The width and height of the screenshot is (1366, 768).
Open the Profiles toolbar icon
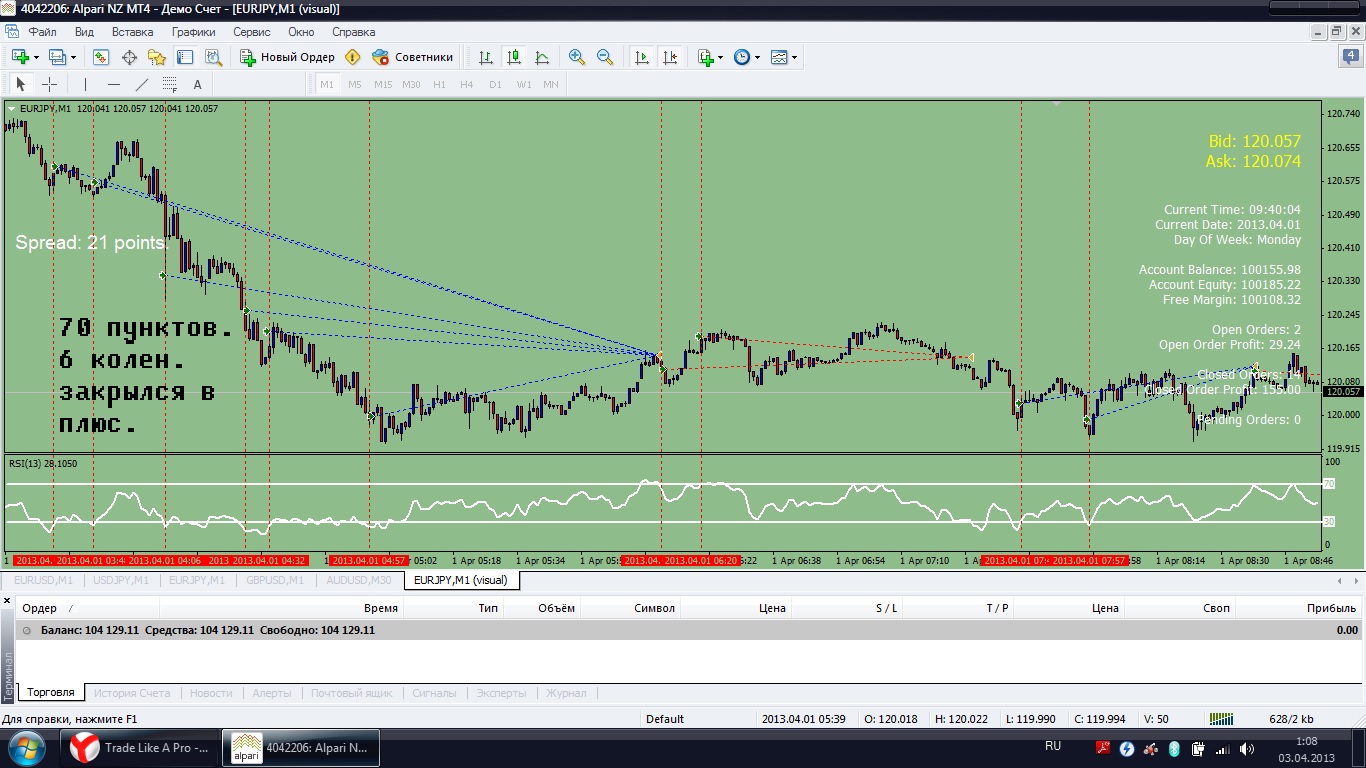tap(56, 57)
